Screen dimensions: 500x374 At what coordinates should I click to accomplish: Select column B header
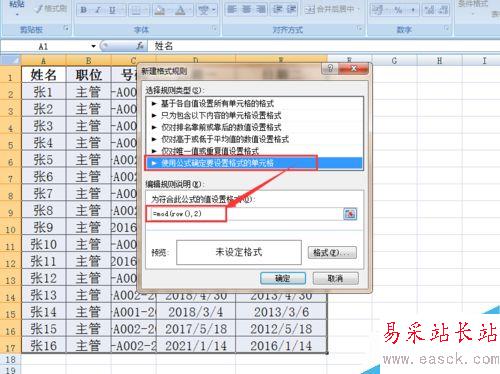(88, 61)
